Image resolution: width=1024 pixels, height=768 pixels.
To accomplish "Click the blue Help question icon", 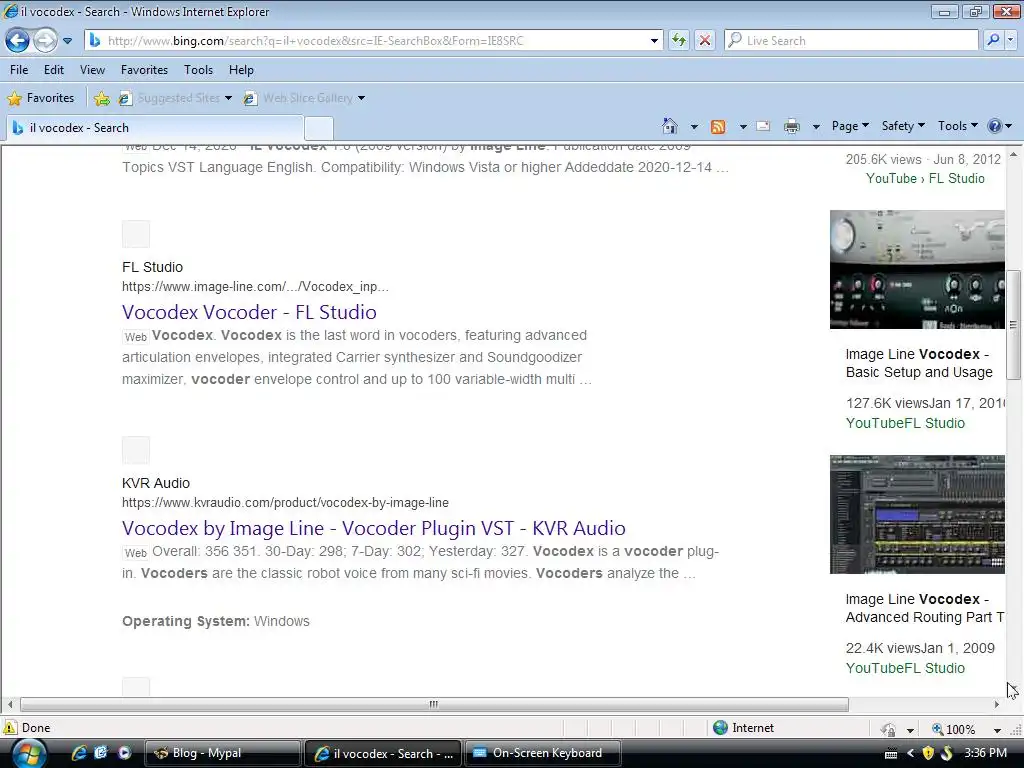I will [x=995, y=126].
